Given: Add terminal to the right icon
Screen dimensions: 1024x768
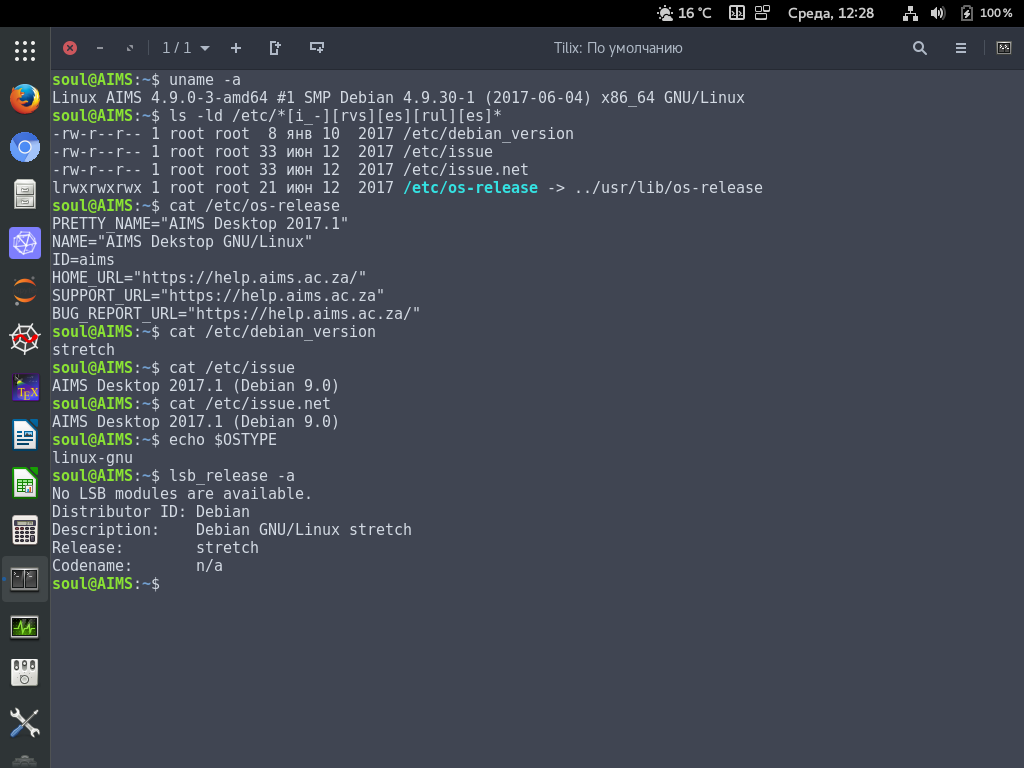Looking at the screenshot, I should pyautogui.click(x=275, y=48).
